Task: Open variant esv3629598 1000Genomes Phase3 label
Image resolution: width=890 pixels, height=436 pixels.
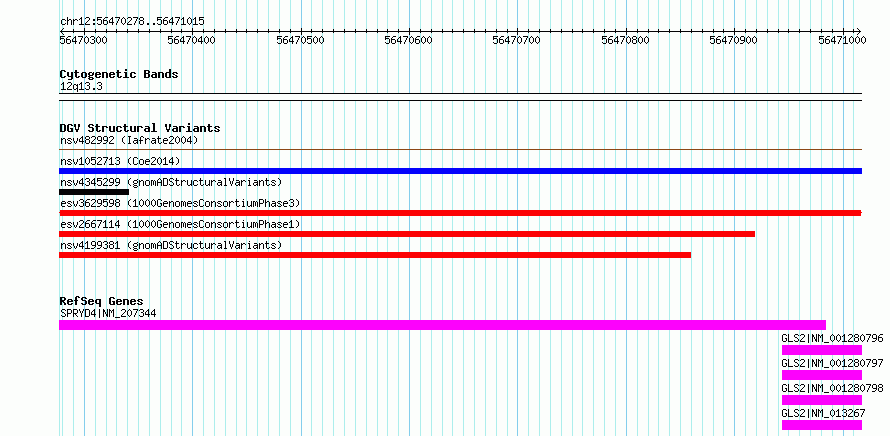Action: (180, 203)
